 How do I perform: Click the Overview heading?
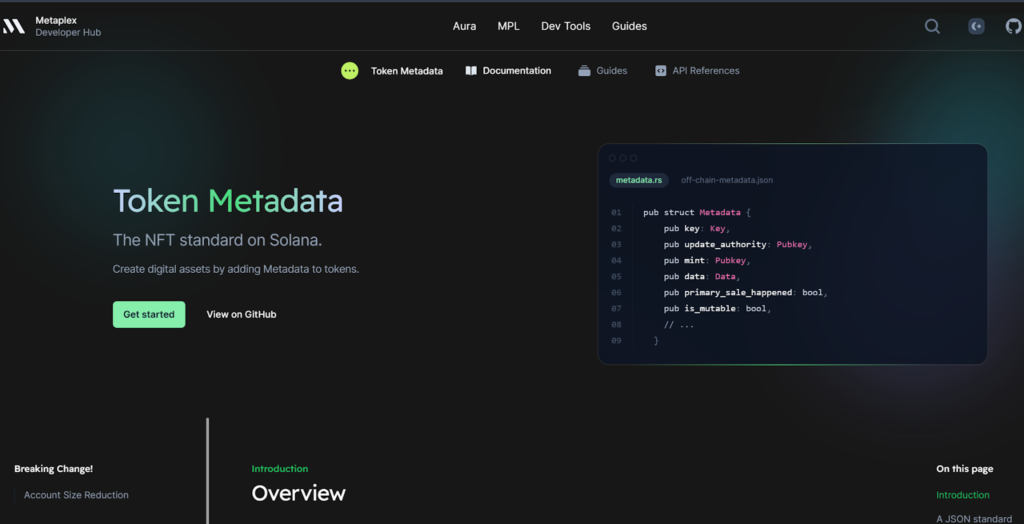[298, 493]
